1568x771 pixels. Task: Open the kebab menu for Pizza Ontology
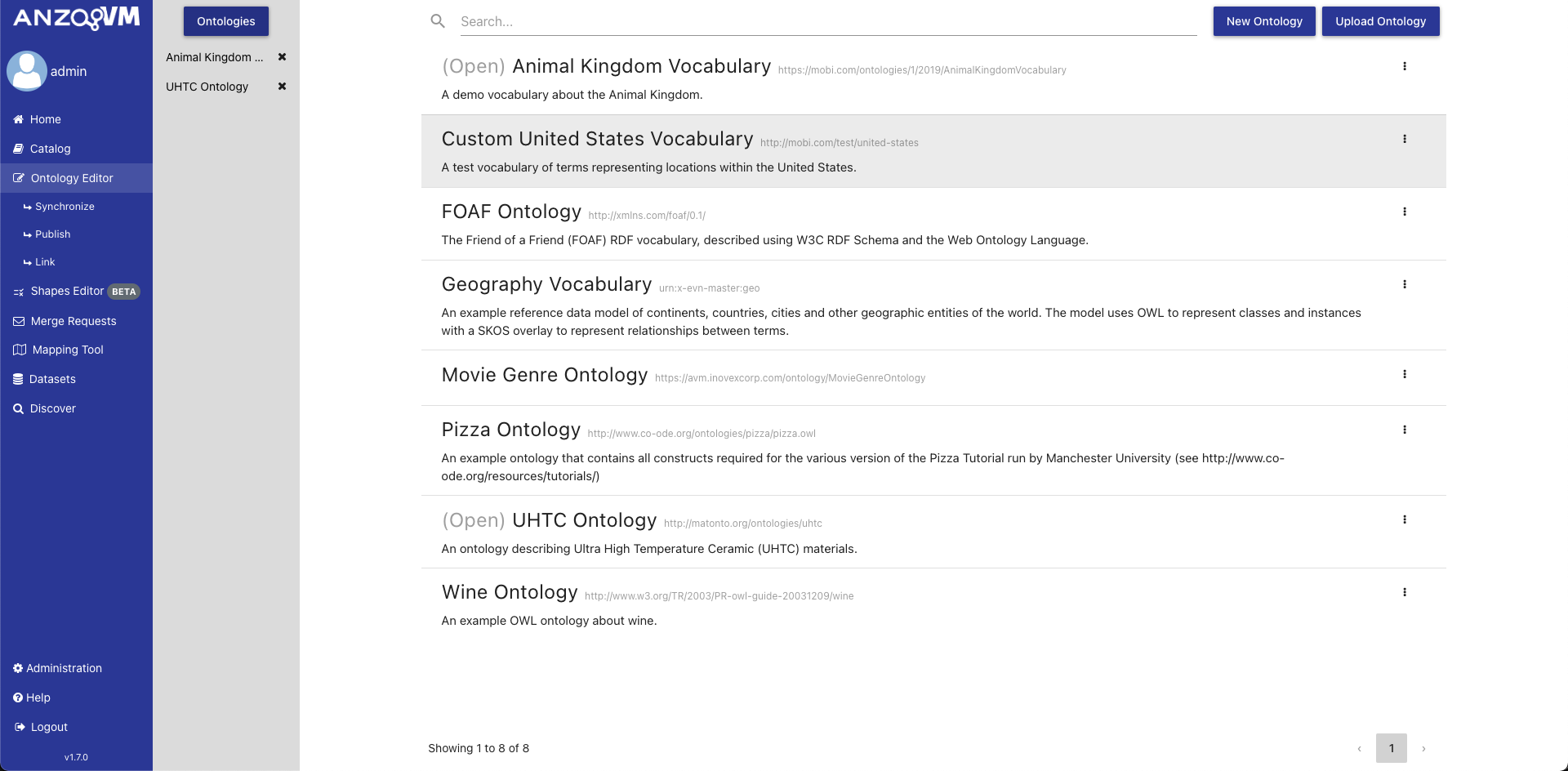pos(1405,430)
